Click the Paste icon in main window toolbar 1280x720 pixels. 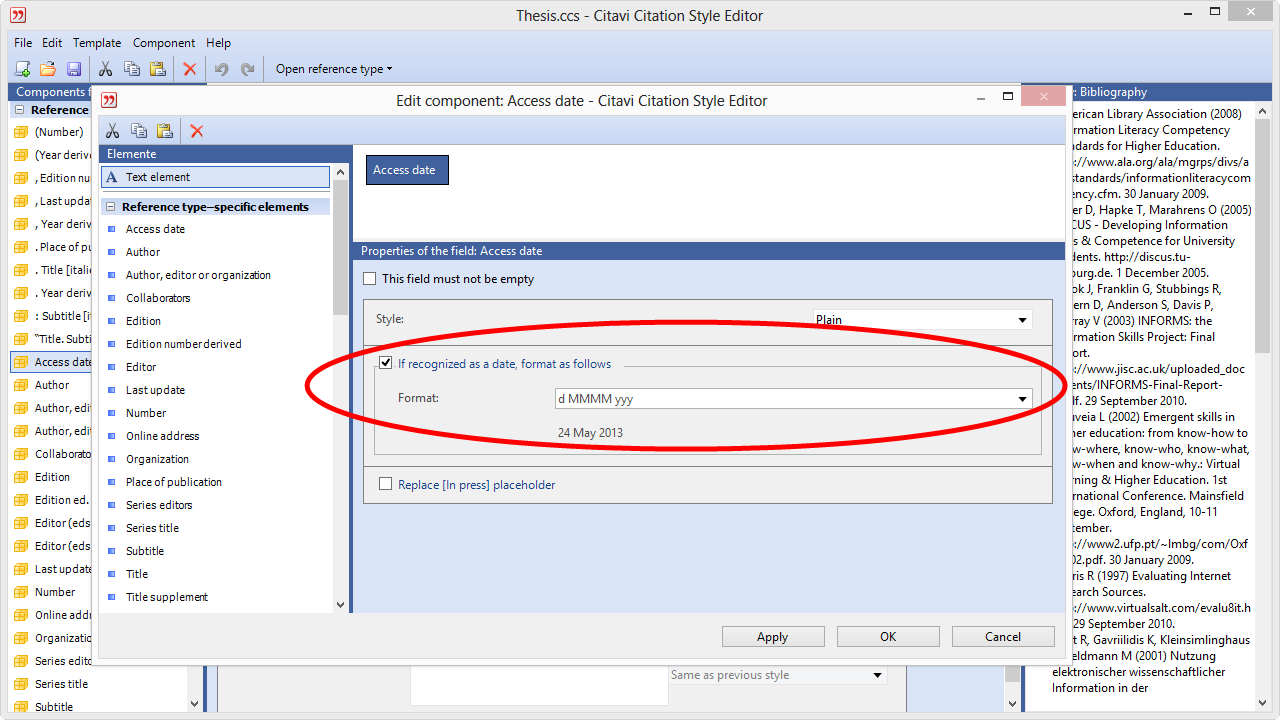click(157, 69)
